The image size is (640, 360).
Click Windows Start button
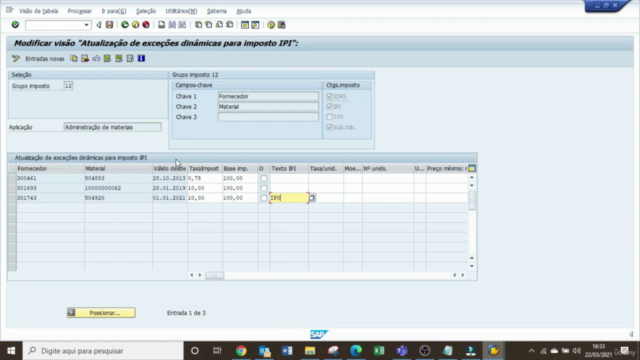click(11, 351)
